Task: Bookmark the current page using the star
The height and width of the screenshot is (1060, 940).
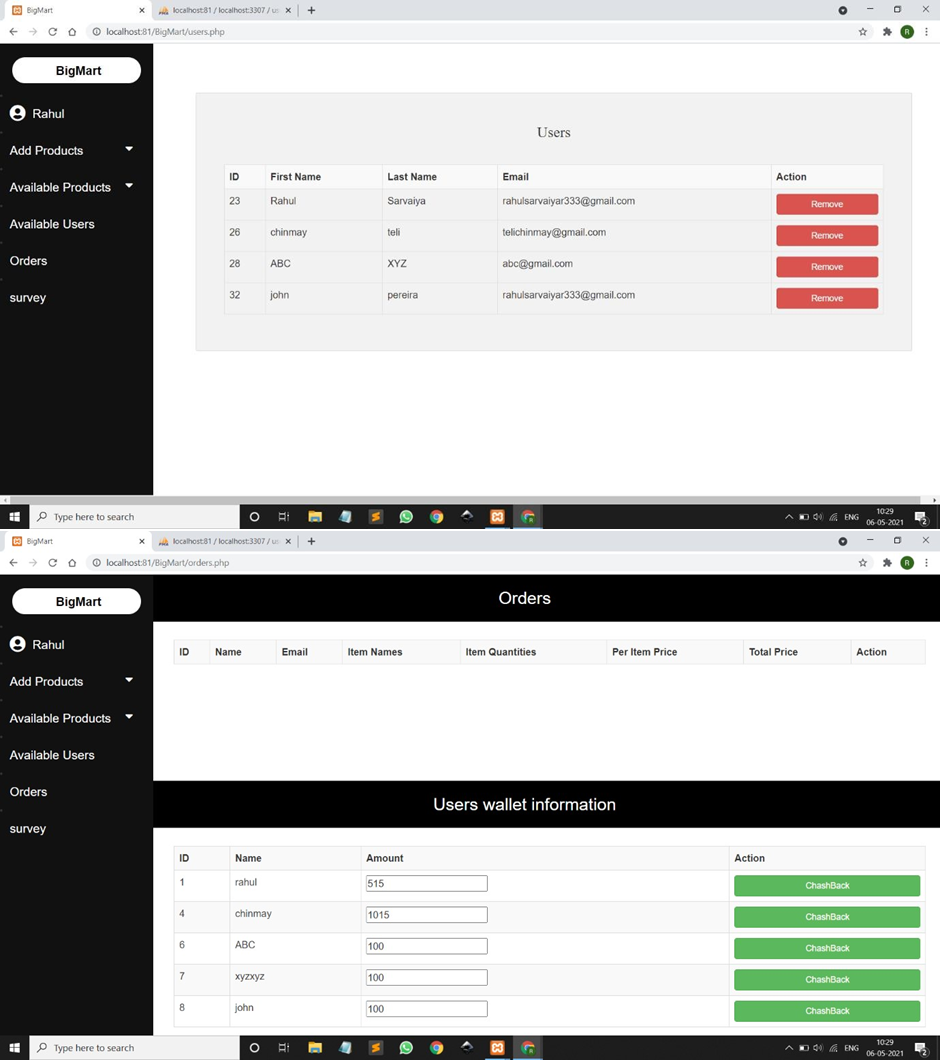Action: [x=862, y=31]
